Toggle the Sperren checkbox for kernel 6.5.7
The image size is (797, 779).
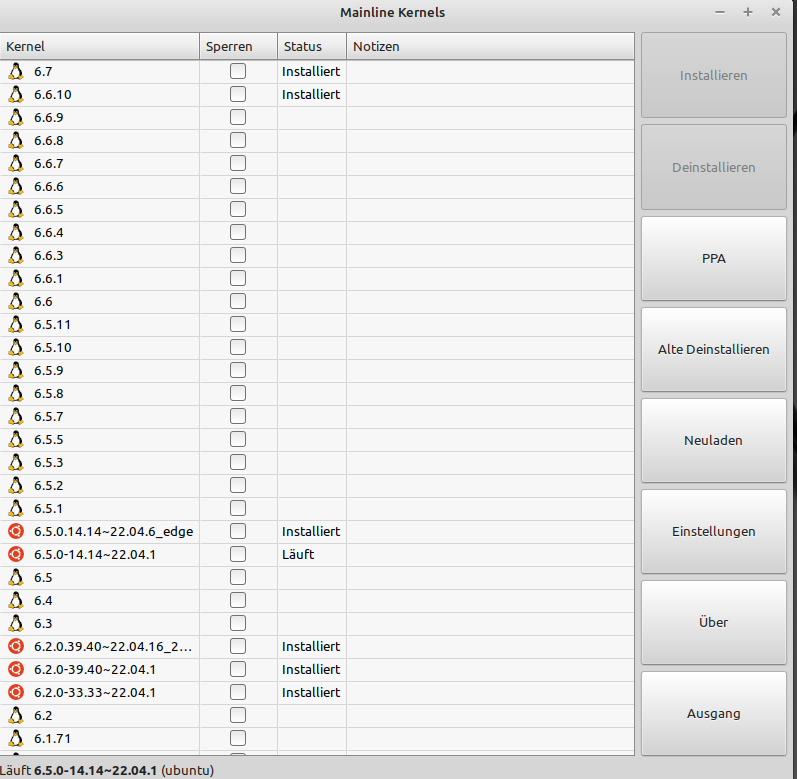point(238,416)
